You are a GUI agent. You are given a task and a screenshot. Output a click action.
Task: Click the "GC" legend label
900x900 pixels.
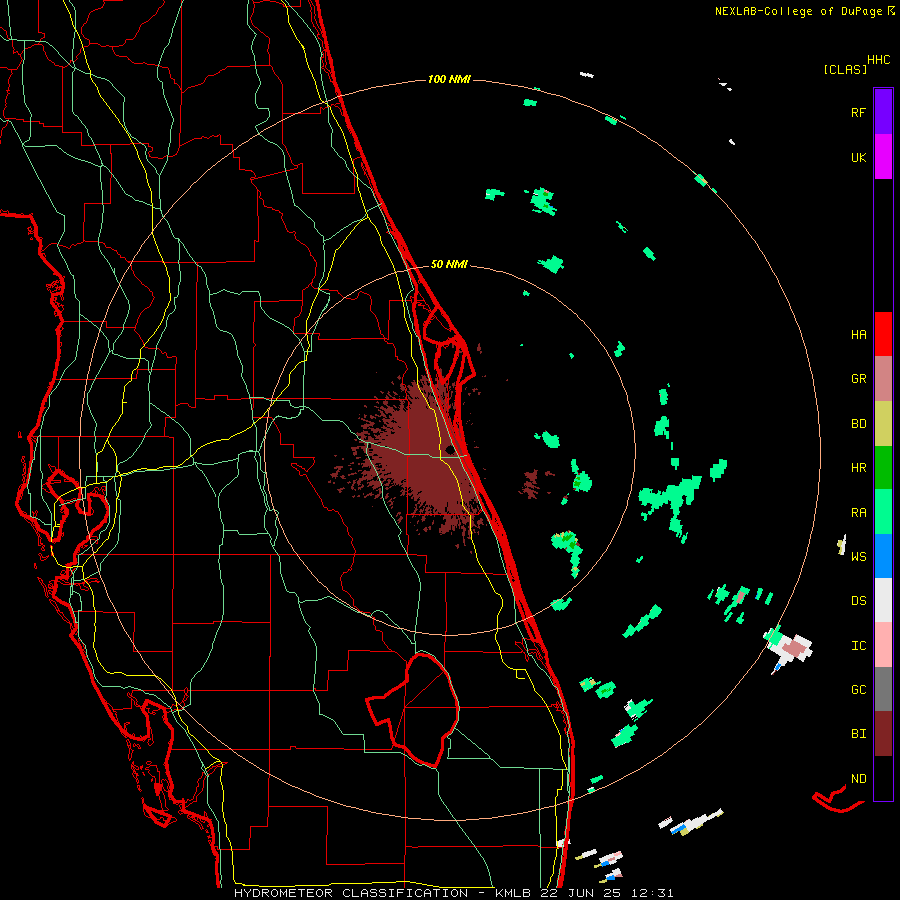[858, 690]
